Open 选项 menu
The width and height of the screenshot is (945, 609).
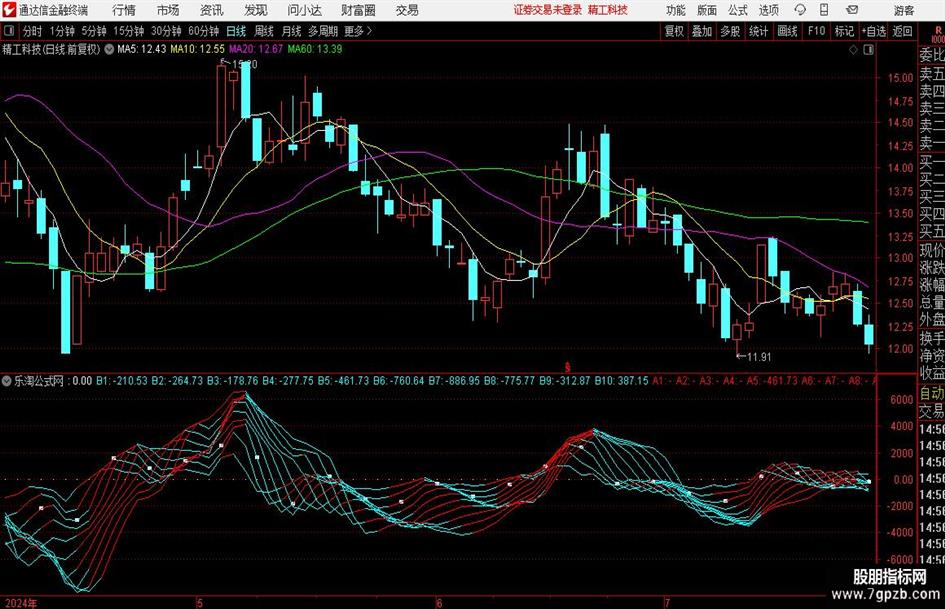click(x=768, y=10)
